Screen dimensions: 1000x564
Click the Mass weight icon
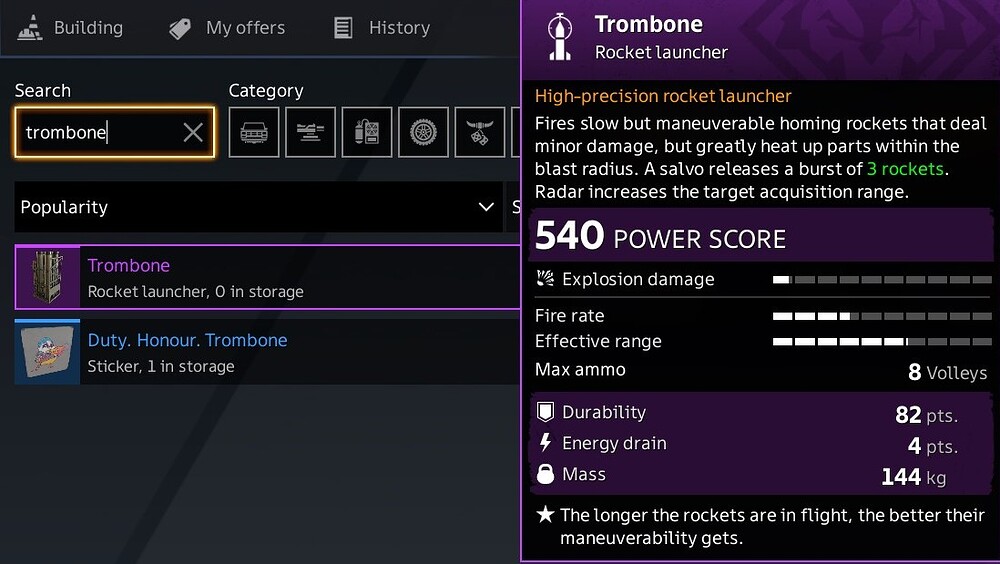[545, 474]
